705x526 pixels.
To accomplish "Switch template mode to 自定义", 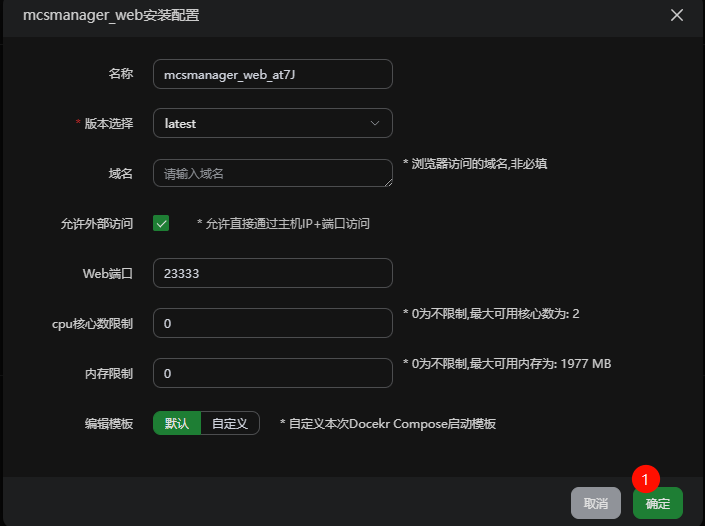I will 230,423.
